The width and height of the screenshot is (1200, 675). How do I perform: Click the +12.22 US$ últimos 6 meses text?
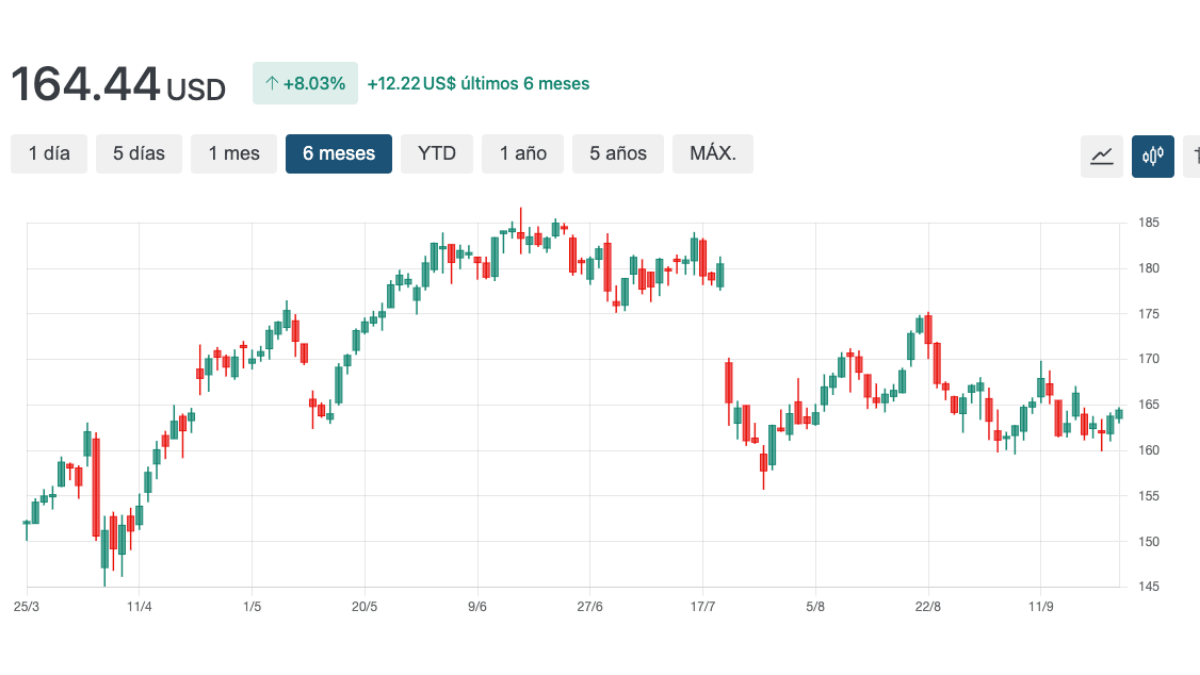[478, 84]
